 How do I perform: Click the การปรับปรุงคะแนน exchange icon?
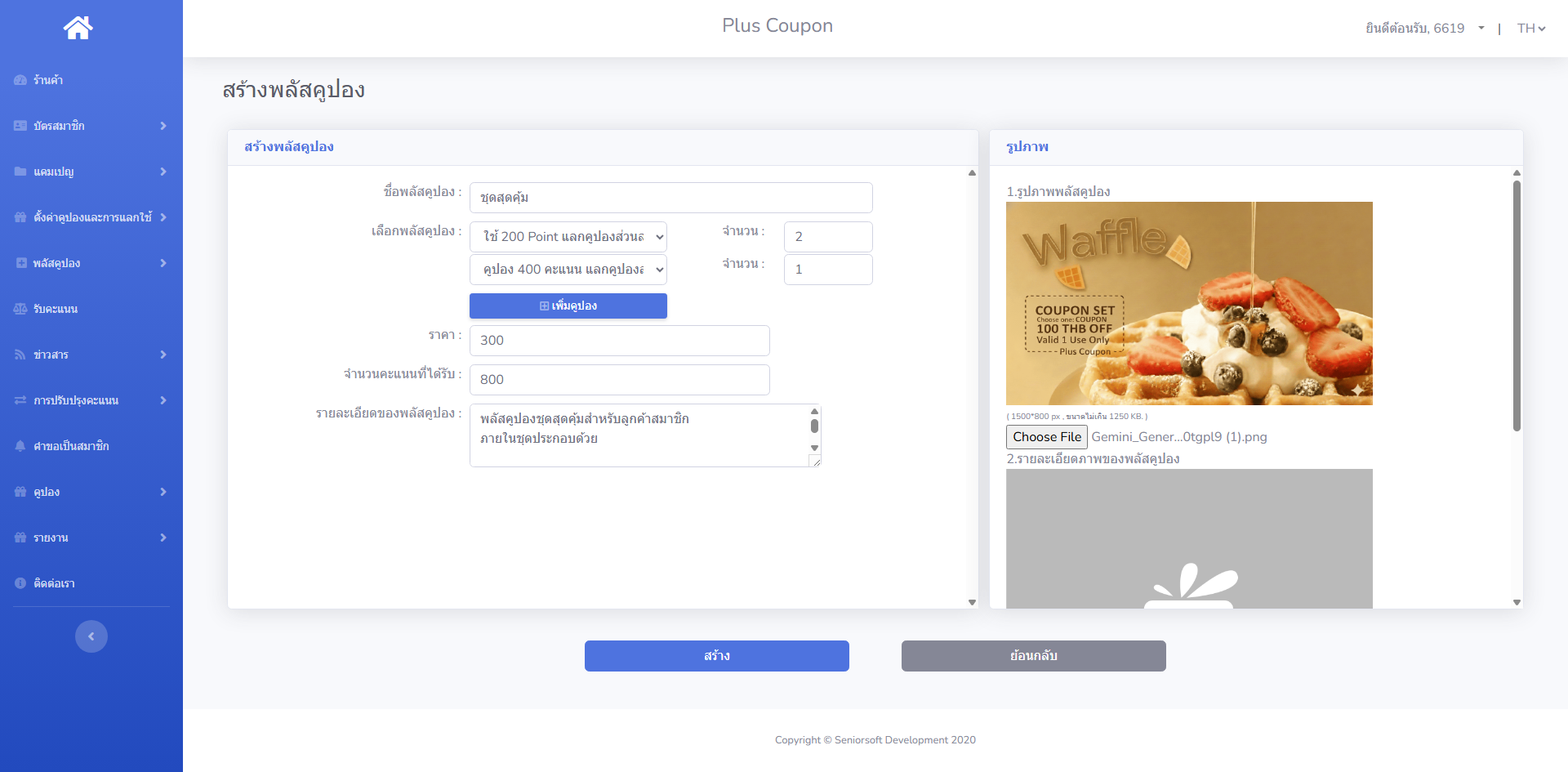point(20,400)
